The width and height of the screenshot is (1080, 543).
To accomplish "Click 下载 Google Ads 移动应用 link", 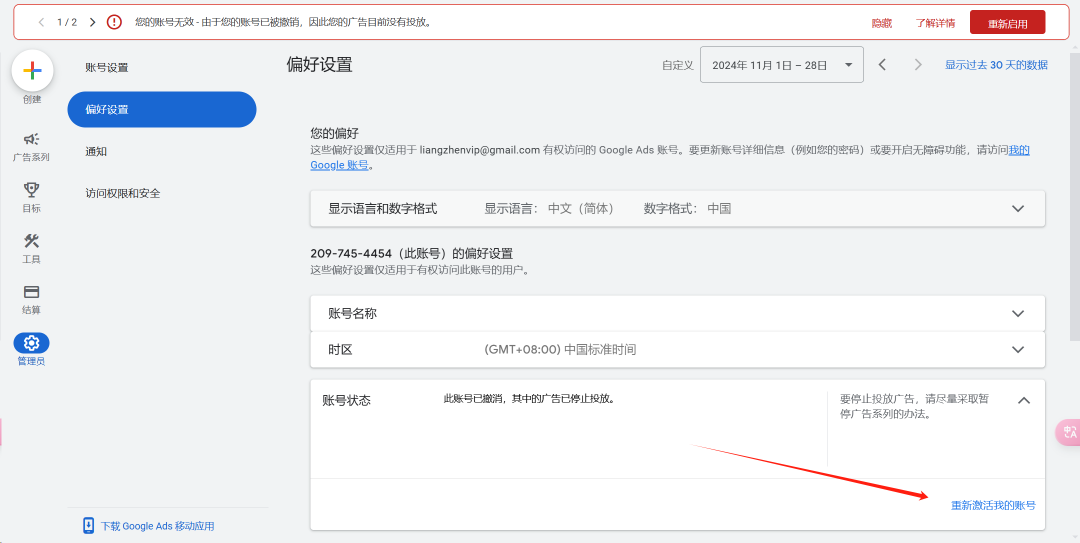I will (x=158, y=526).
